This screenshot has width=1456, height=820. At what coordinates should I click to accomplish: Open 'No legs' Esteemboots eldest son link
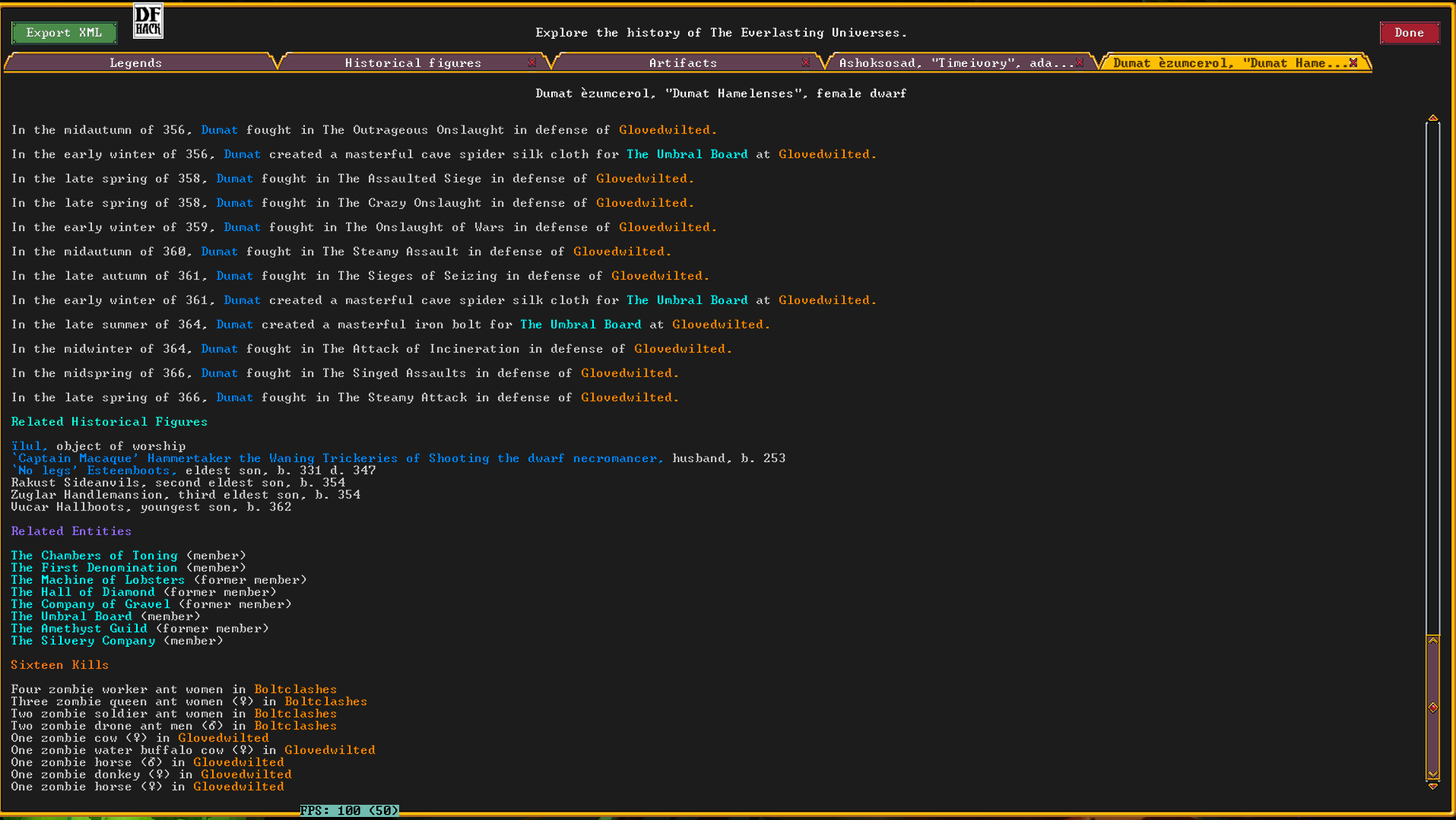[x=94, y=470]
